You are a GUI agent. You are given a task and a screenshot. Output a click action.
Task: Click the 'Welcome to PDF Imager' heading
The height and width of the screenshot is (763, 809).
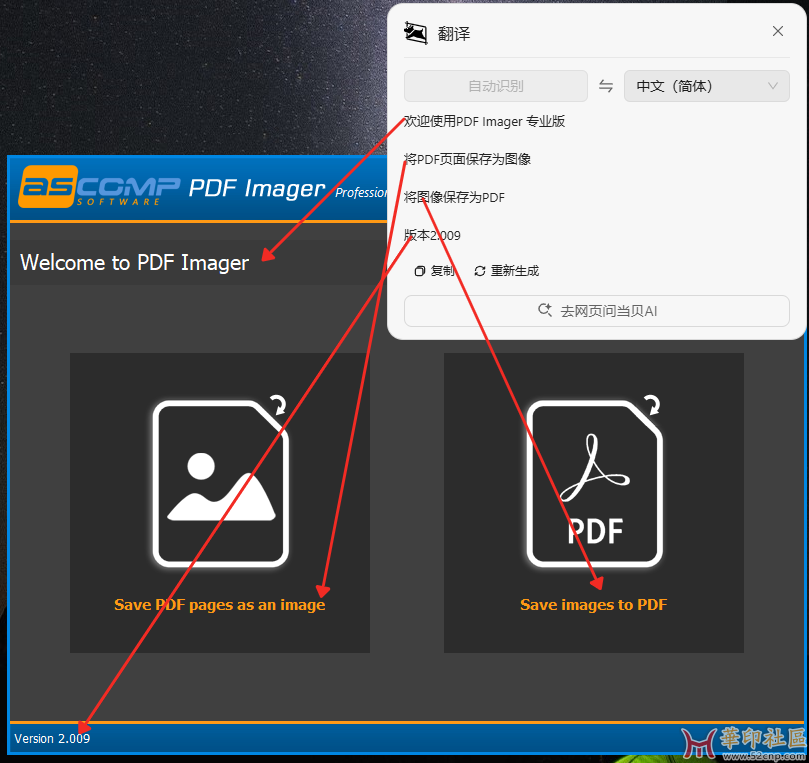click(134, 263)
